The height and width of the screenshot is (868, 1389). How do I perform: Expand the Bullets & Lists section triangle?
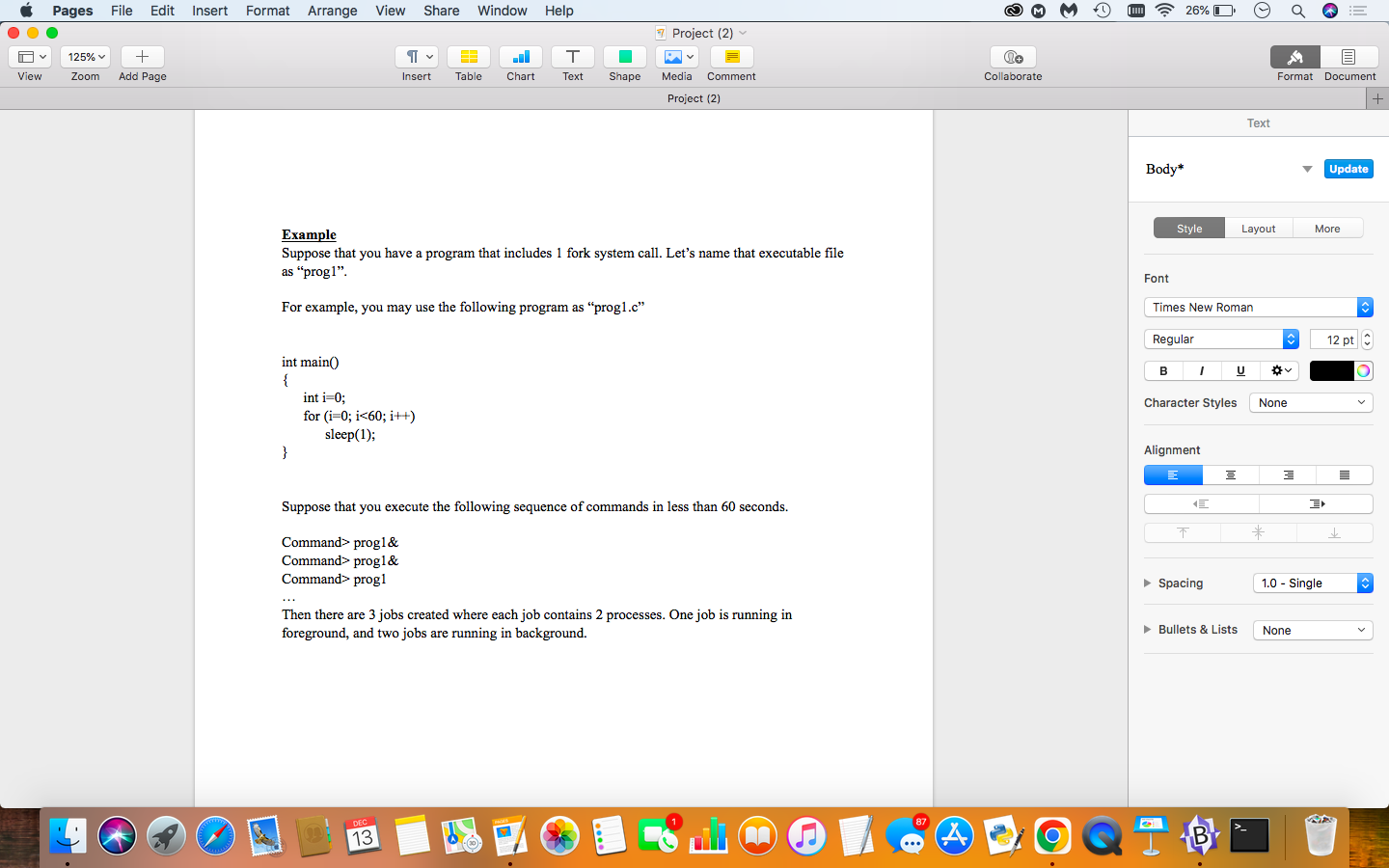coord(1148,630)
